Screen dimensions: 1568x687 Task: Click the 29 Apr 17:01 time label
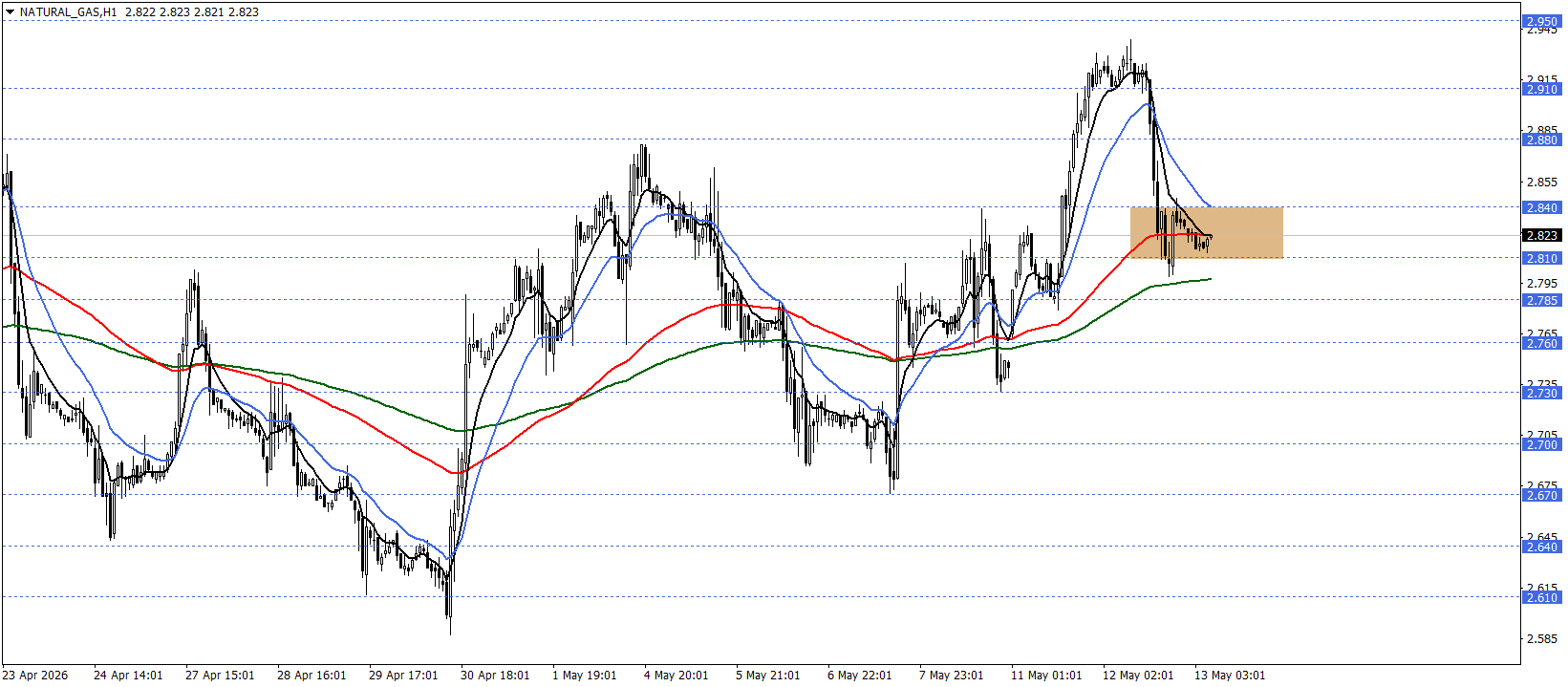pos(403,675)
